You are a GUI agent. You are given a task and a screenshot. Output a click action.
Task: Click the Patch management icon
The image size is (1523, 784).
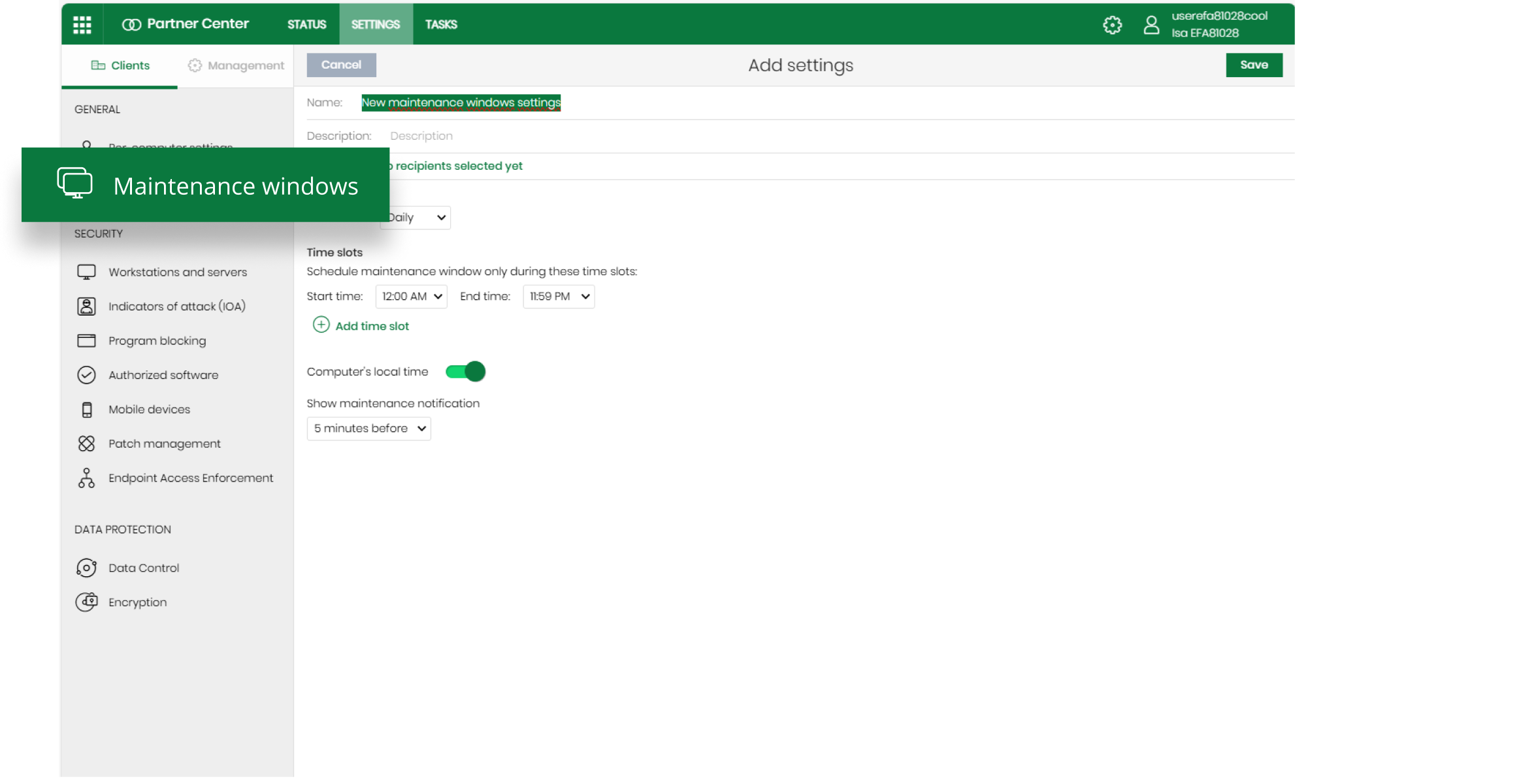click(x=86, y=444)
